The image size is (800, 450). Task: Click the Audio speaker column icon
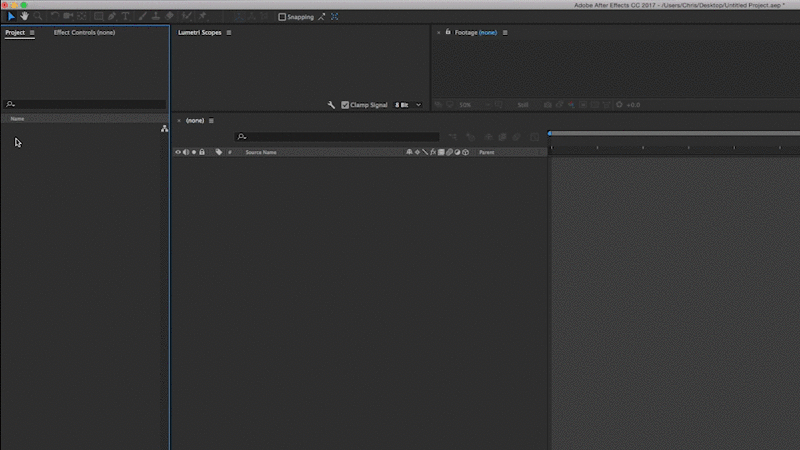coord(186,152)
